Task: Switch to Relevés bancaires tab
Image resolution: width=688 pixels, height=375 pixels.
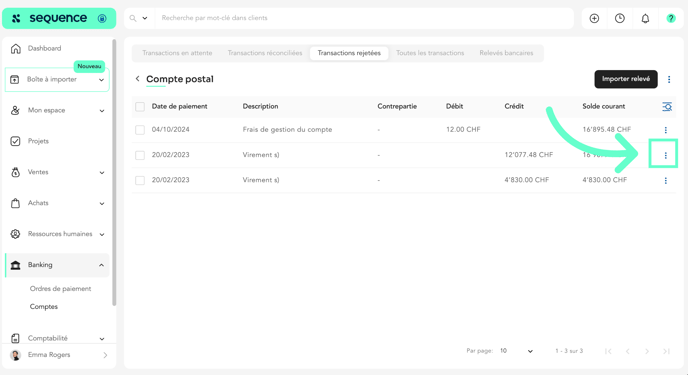Action: click(506, 53)
